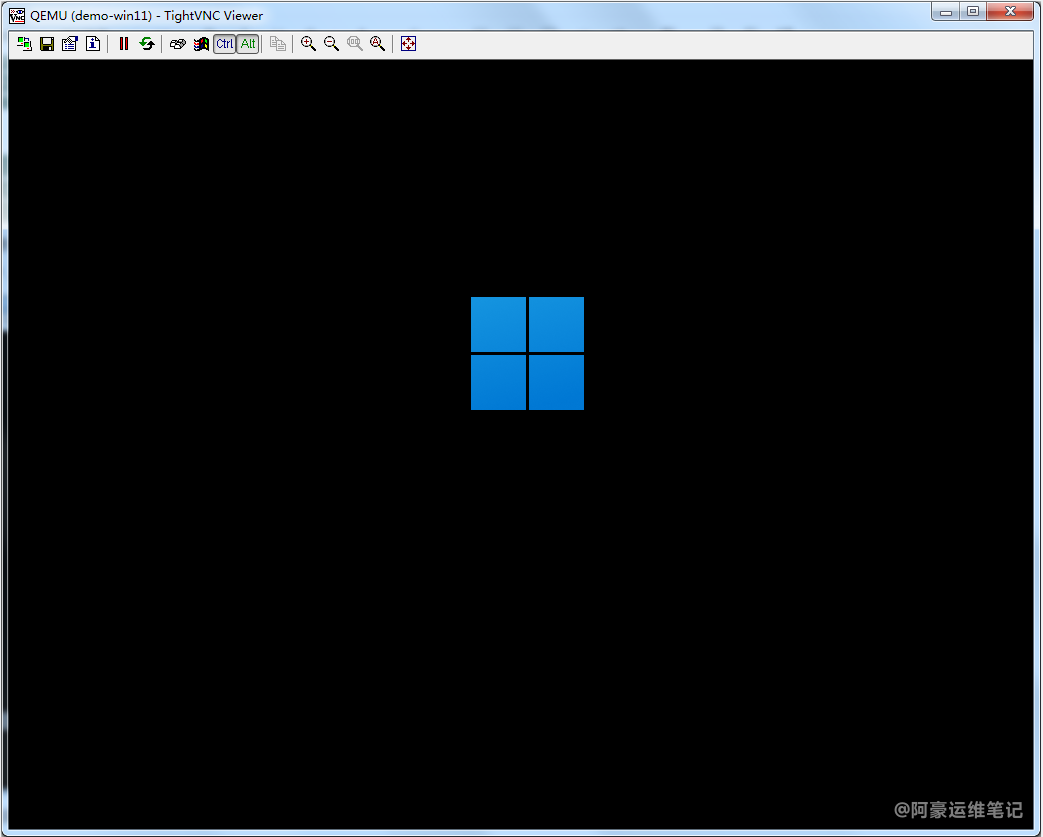Open the VNC system menu icon in title bar
1043x837 pixels.
coord(17,15)
